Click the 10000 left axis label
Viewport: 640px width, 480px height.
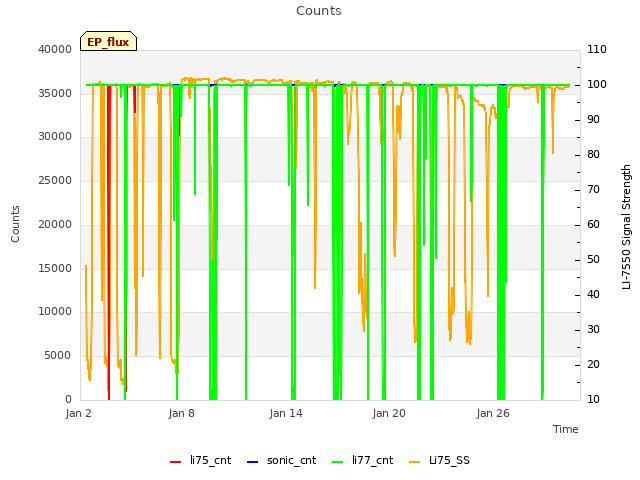pyautogui.click(x=55, y=311)
